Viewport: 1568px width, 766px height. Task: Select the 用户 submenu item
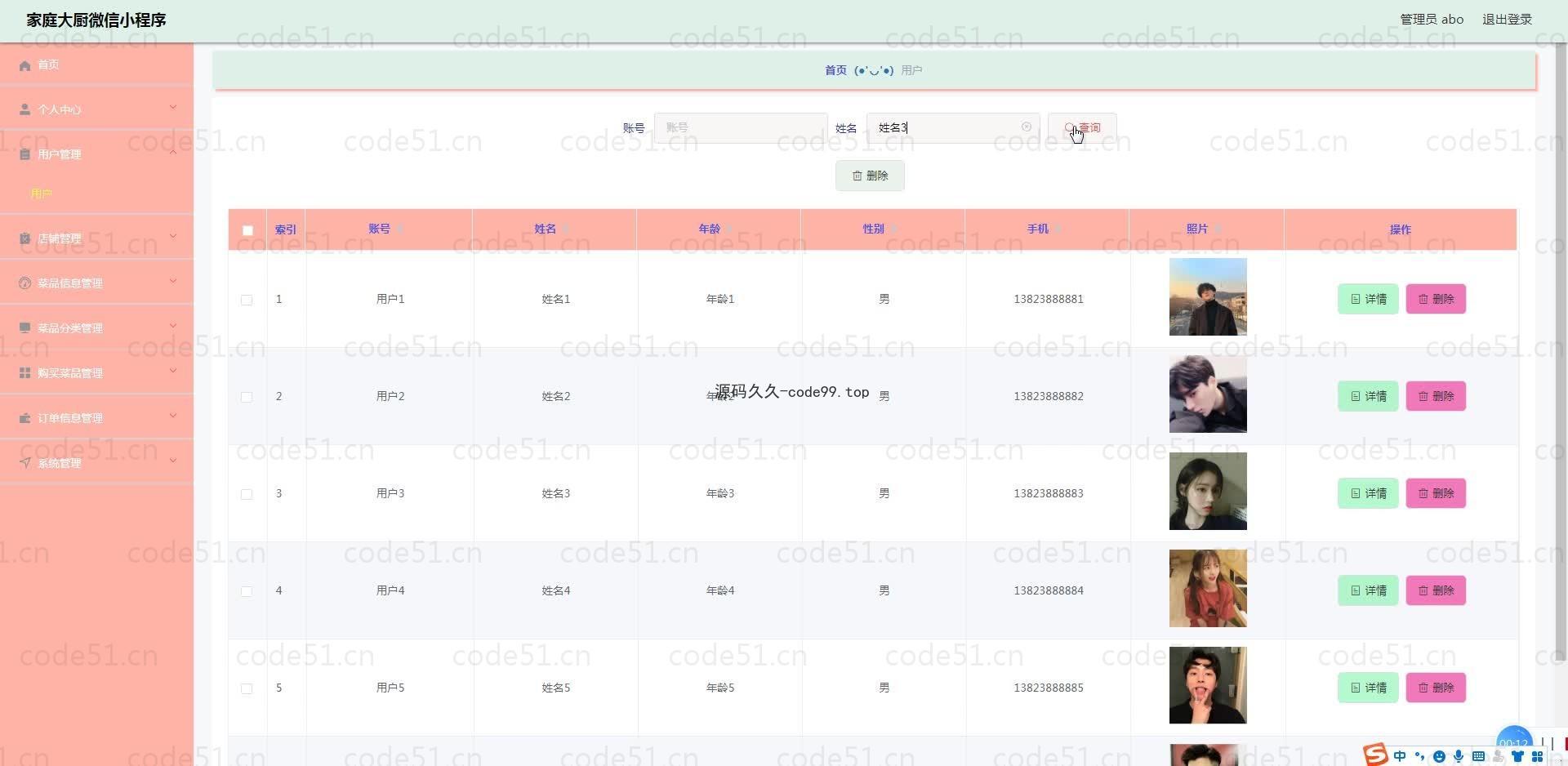(x=96, y=194)
